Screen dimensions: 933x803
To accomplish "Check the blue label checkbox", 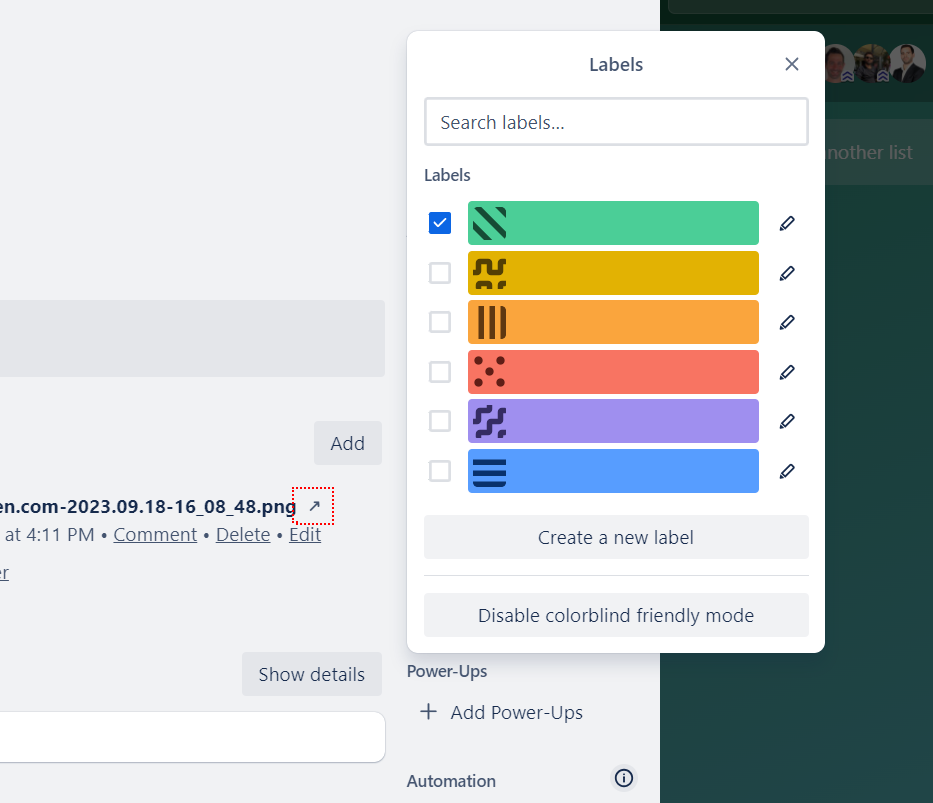I will pos(440,471).
